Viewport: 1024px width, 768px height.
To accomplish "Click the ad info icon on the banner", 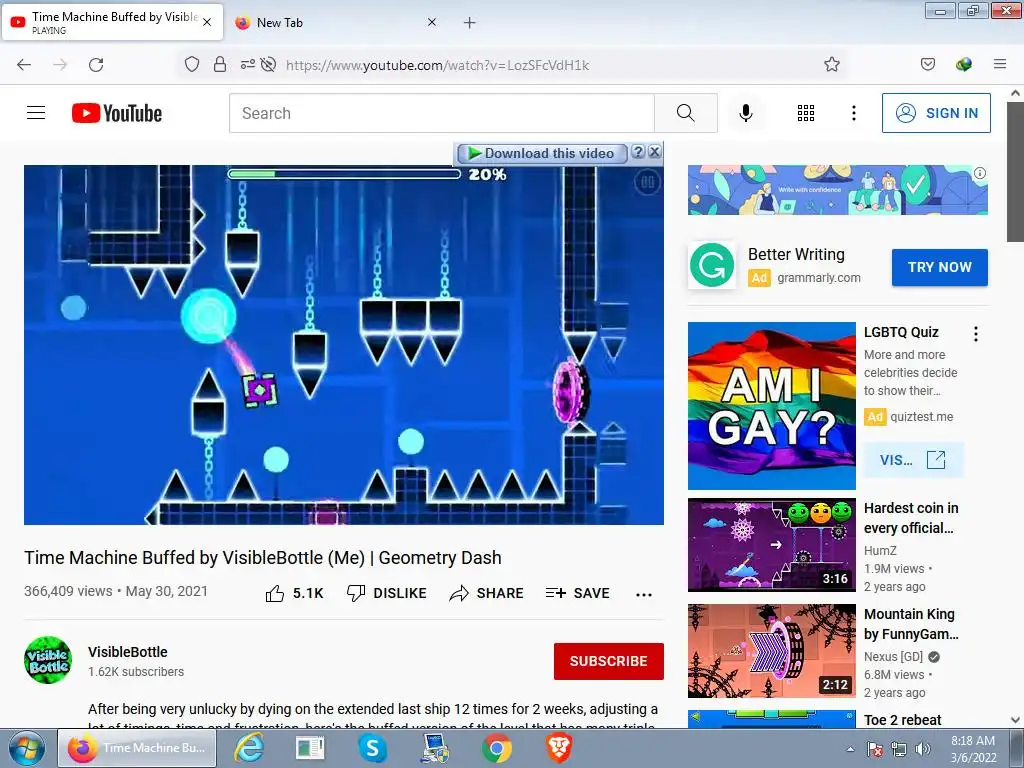I will tap(980, 173).
